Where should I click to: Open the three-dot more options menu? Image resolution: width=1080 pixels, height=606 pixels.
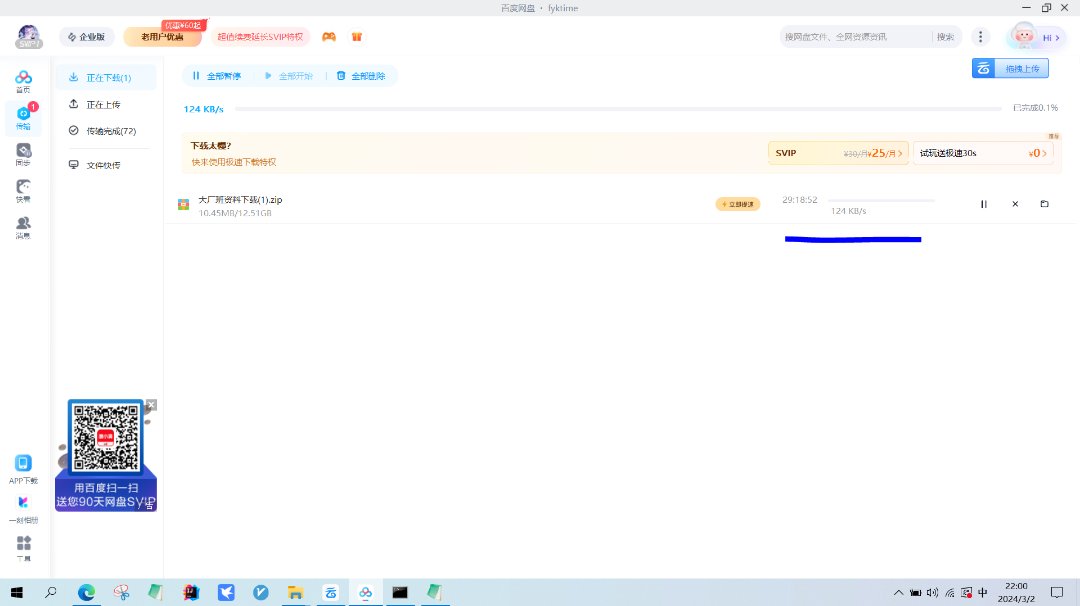(x=981, y=37)
